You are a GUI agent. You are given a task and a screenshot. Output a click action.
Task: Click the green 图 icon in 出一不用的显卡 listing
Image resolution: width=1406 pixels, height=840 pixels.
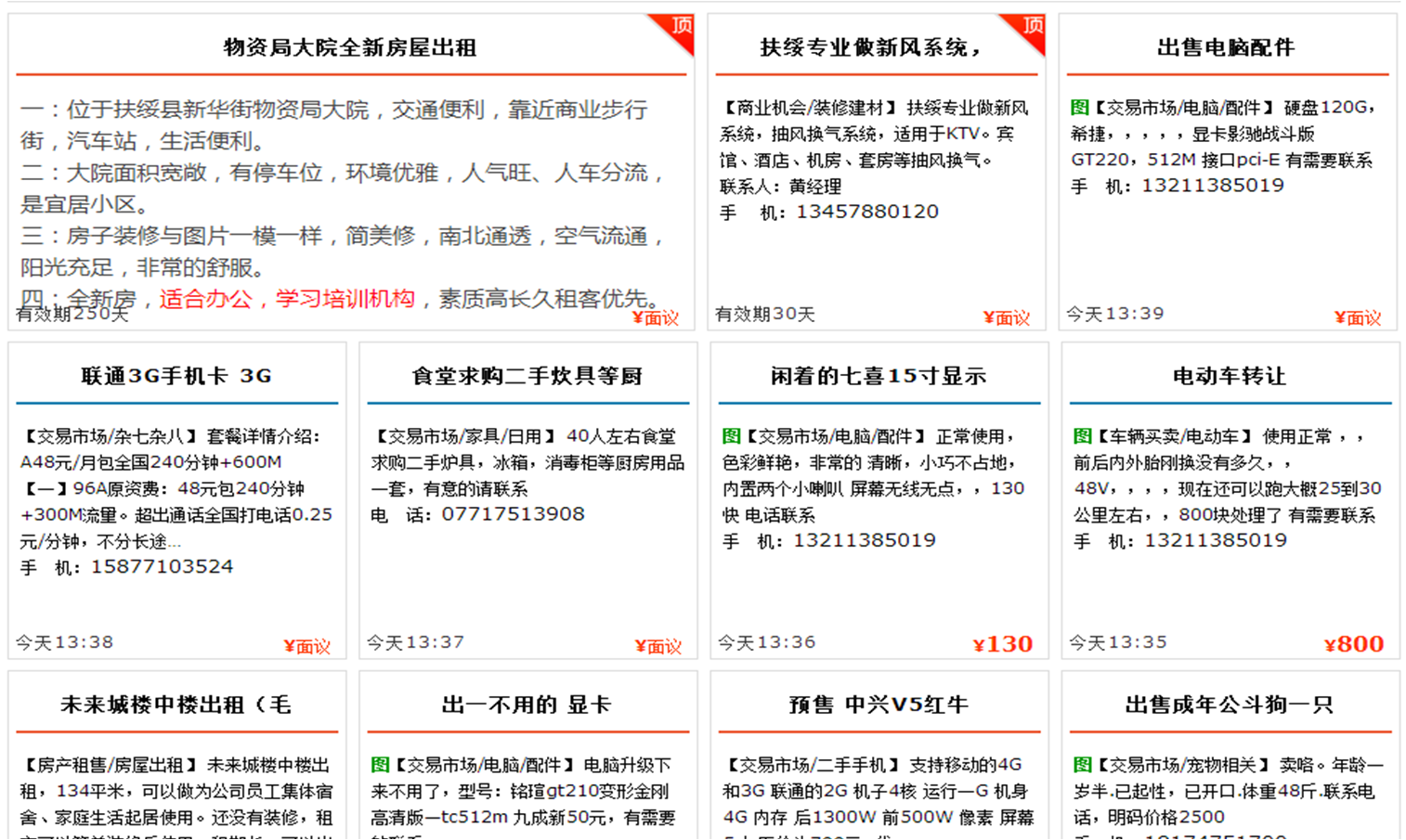[380, 765]
